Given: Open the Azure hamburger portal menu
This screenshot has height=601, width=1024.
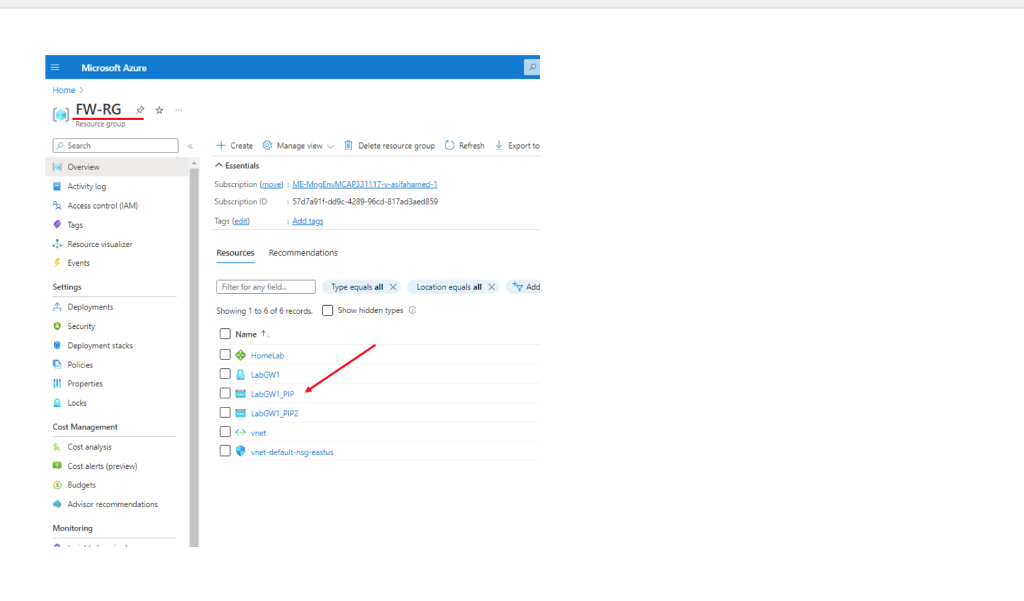Looking at the screenshot, I should click(55, 67).
